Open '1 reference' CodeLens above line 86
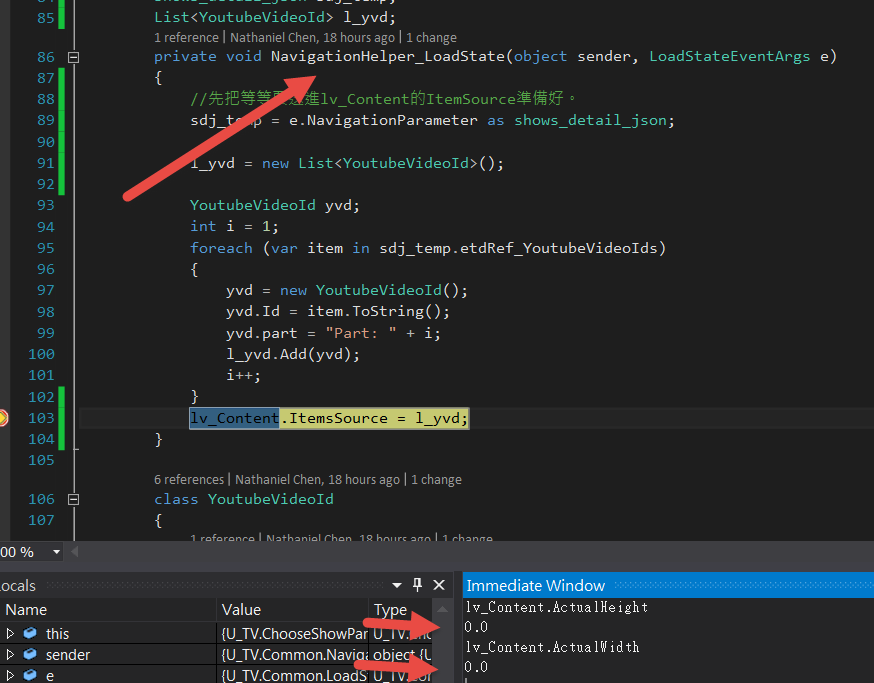This screenshot has height=683, width=874. click(186, 37)
